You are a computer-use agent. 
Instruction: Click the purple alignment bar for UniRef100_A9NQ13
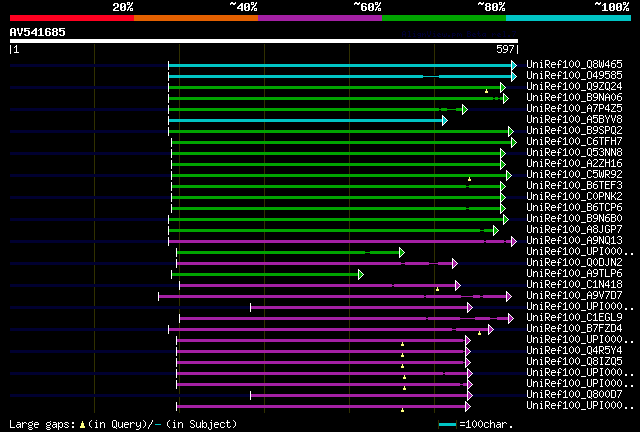(x=340, y=241)
